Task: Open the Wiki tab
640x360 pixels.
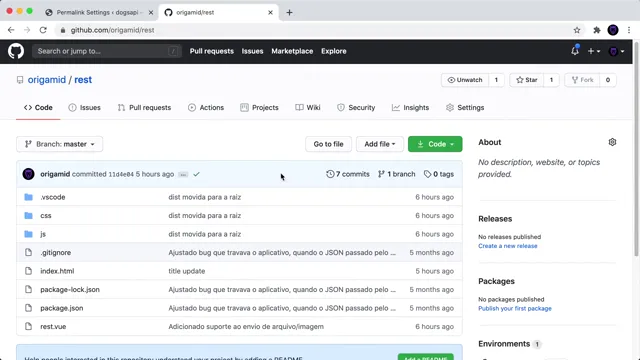Action: pos(308,108)
